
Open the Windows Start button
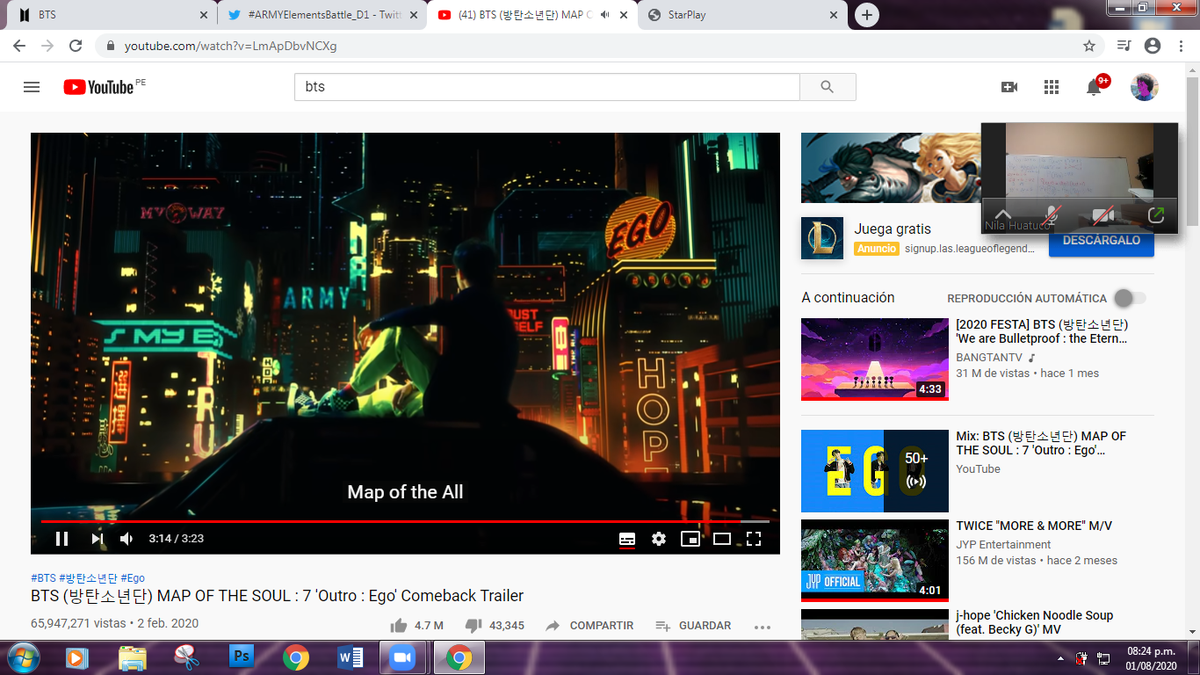tap(23, 657)
